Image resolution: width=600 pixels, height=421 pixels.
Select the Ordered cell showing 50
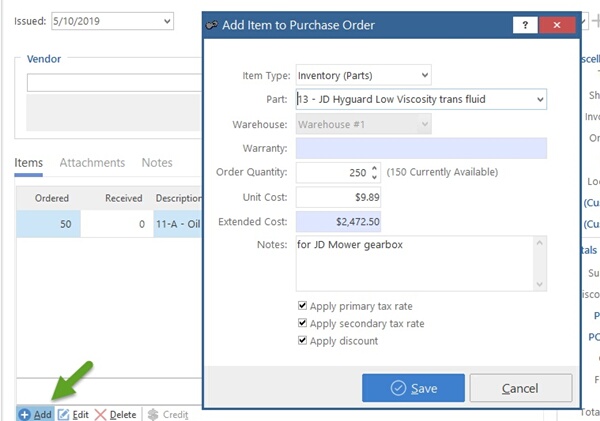pyautogui.click(x=49, y=224)
